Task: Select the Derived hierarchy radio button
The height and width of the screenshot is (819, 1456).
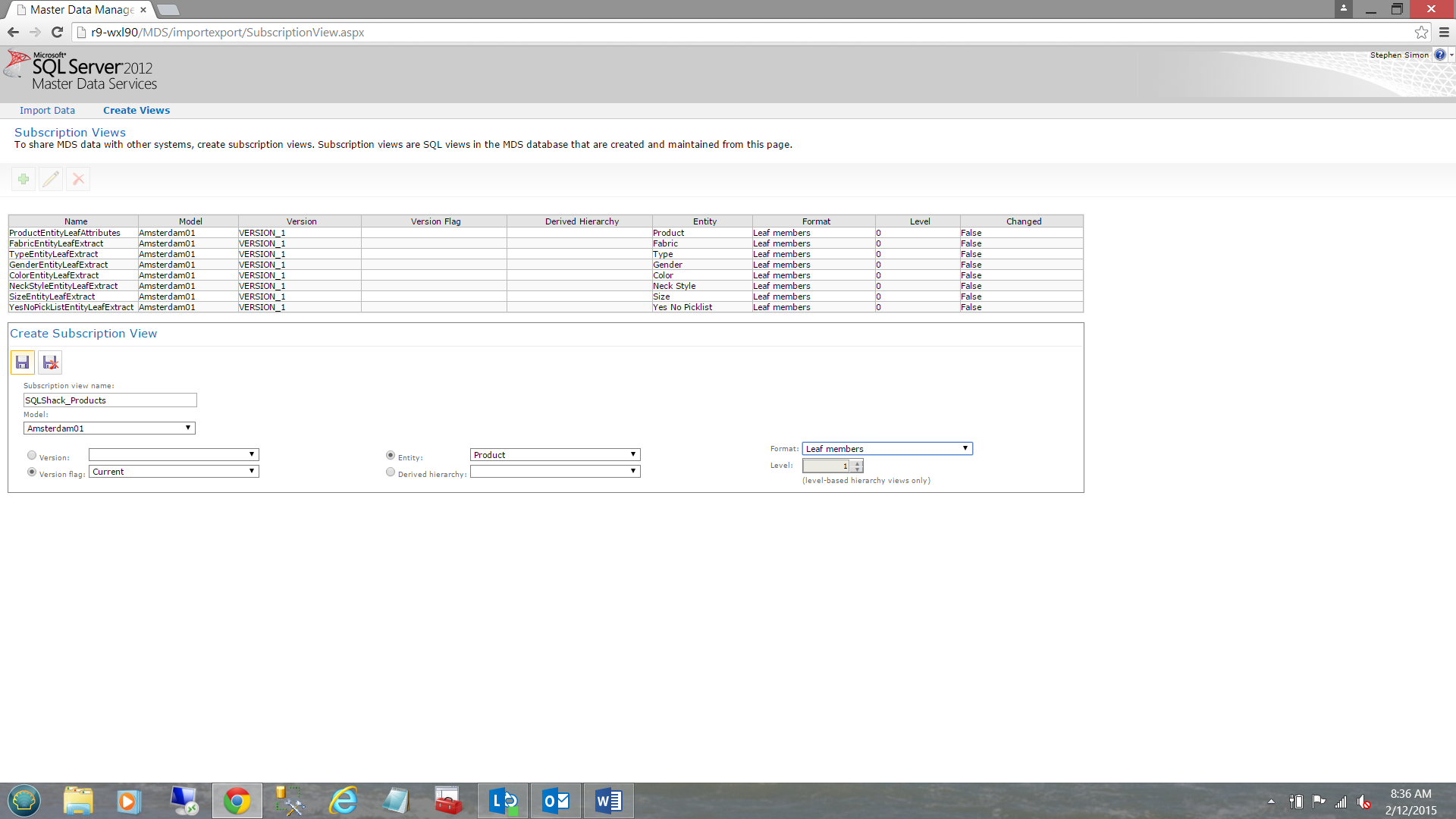Action: point(391,472)
